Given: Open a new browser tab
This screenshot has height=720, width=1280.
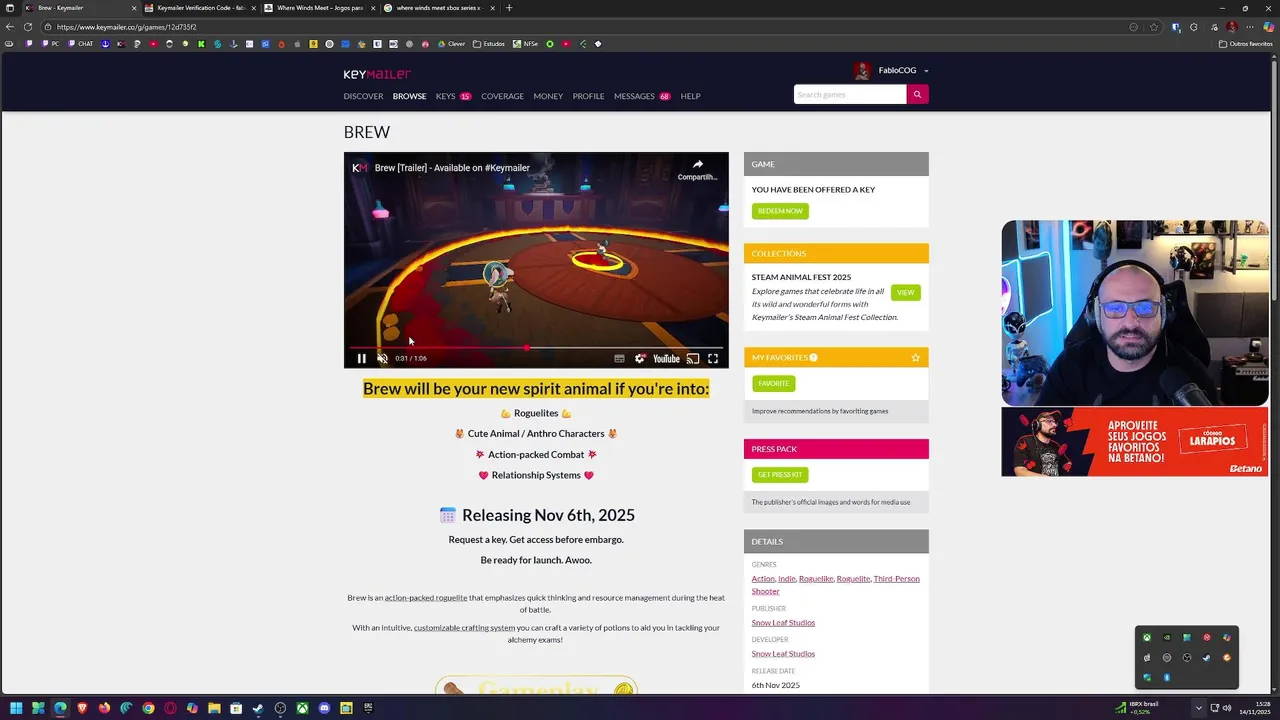Looking at the screenshot, I should click(x=509, y=8).
